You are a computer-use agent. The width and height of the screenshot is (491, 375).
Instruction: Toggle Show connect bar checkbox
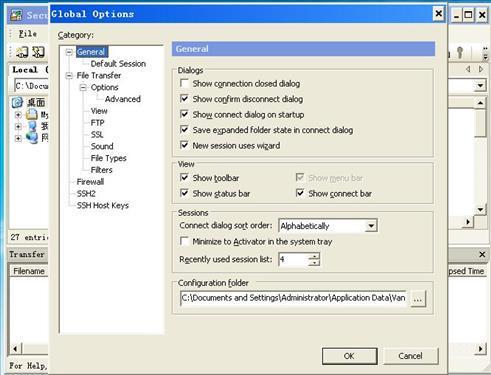tap(300, 193)
